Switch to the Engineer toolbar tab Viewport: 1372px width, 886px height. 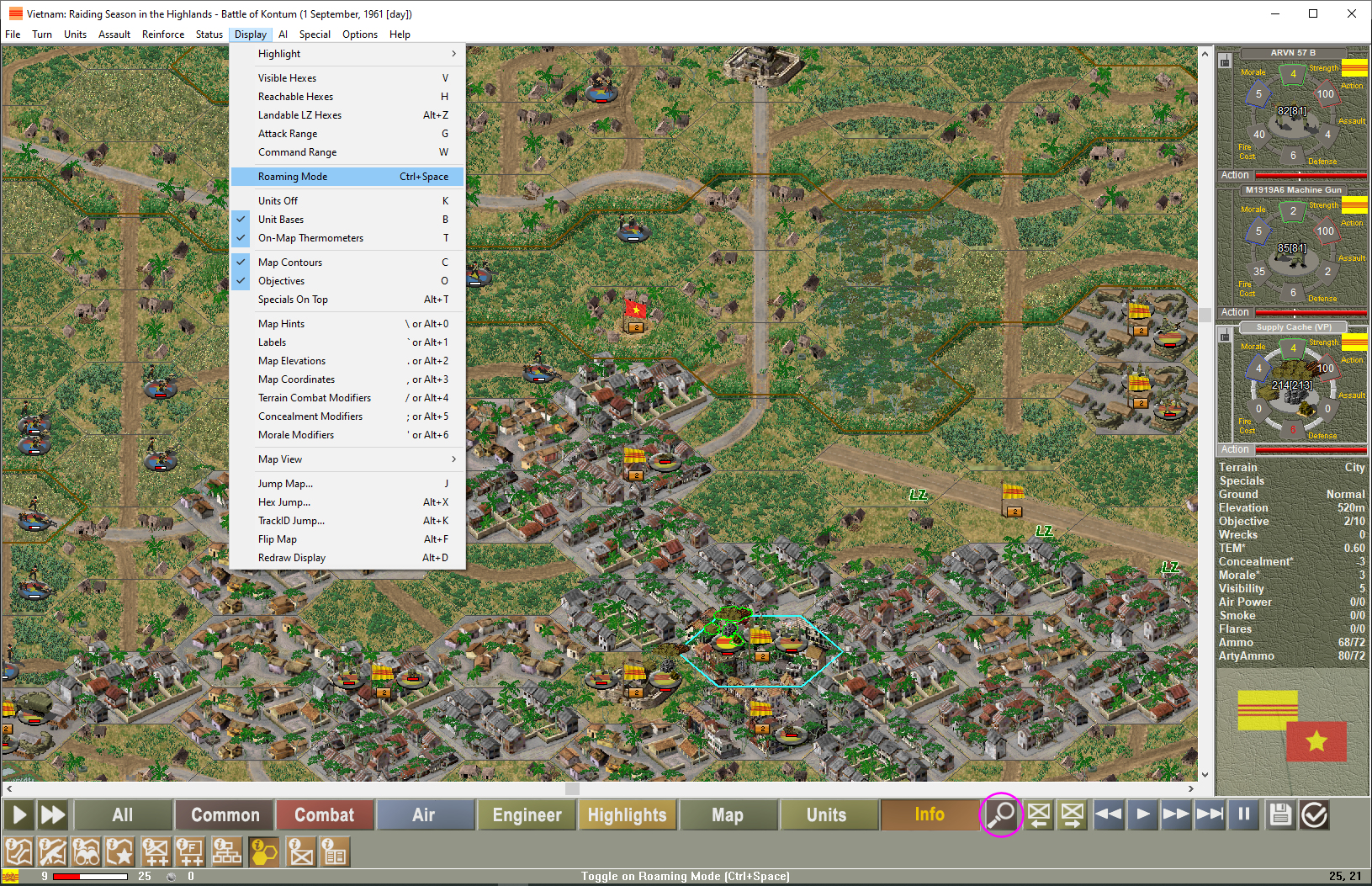527,814
